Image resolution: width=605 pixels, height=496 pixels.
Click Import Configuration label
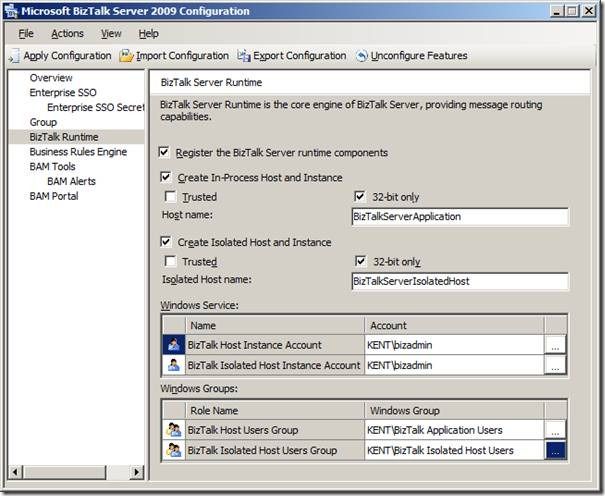coord(182,56)
